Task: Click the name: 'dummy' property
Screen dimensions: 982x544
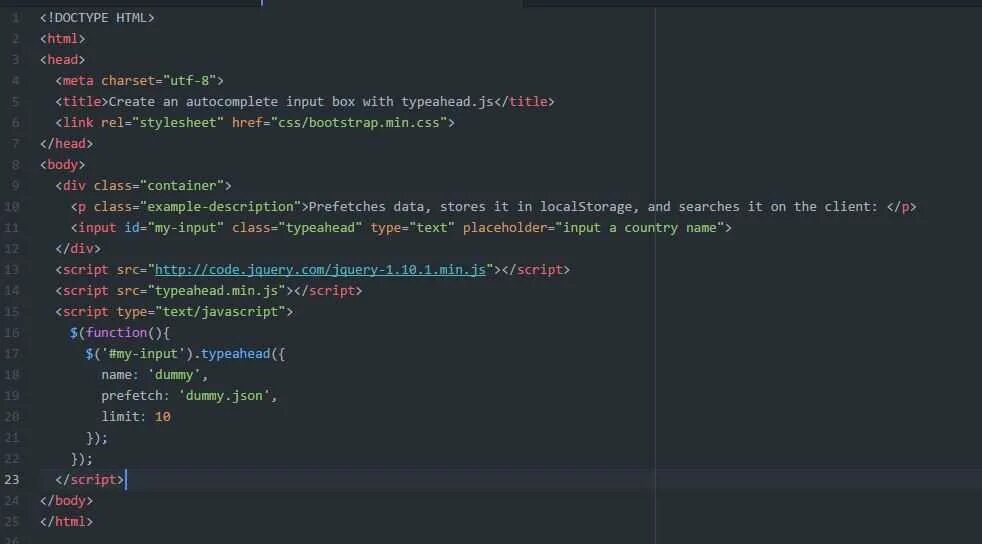Action: tap(155, 375)
